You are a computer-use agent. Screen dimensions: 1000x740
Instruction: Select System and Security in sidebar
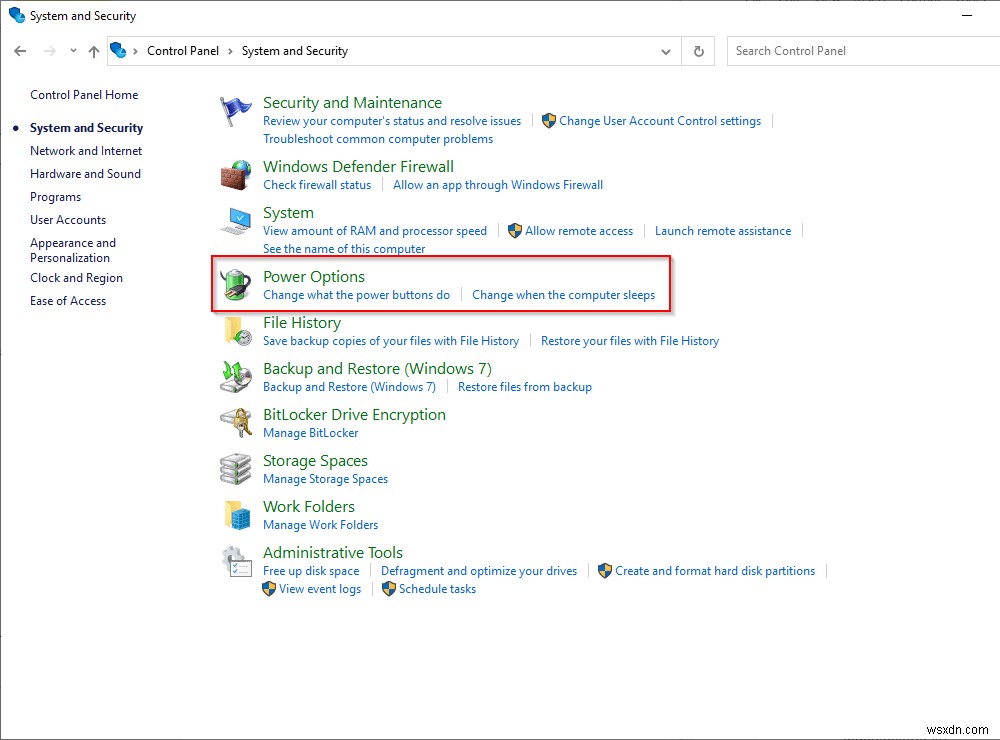point(87,128)
